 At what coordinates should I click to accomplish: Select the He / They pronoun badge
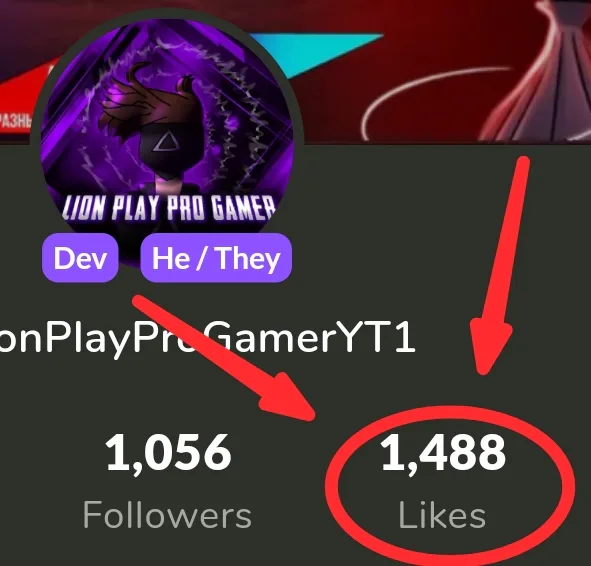[216, 258]
